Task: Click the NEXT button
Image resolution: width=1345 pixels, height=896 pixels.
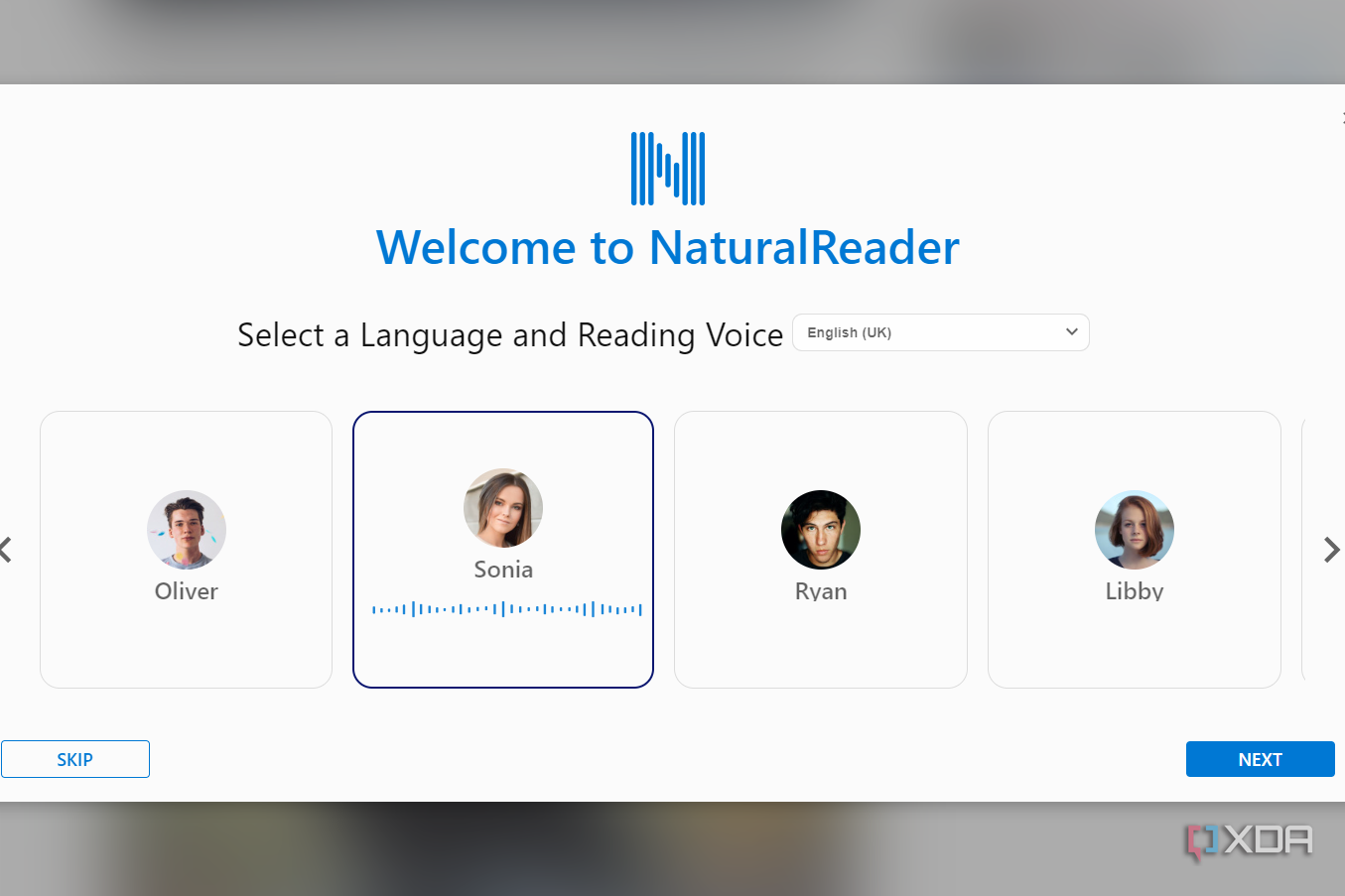Action: [1261, 759]
